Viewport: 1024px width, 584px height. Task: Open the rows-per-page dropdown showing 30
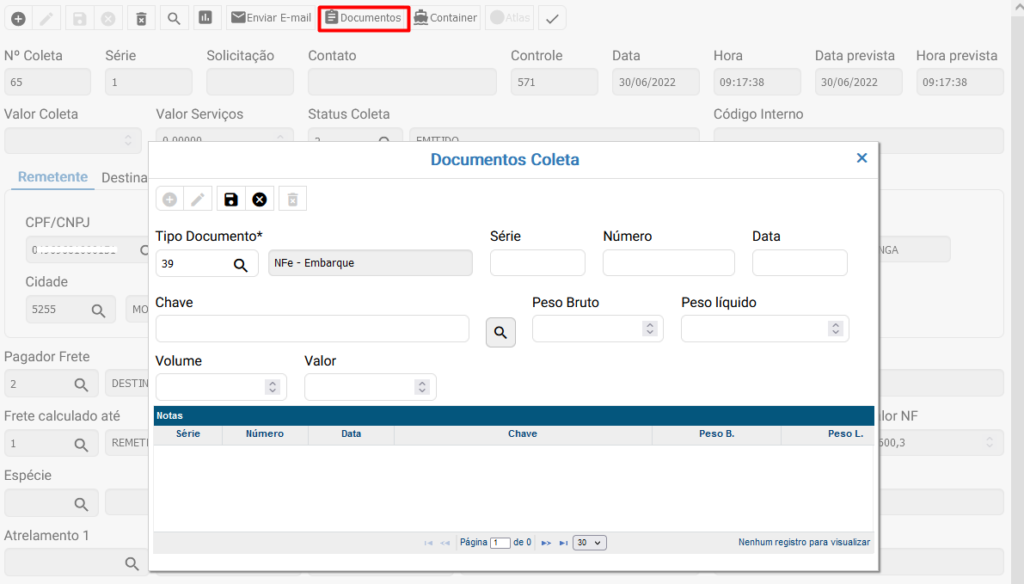(590, 542)
